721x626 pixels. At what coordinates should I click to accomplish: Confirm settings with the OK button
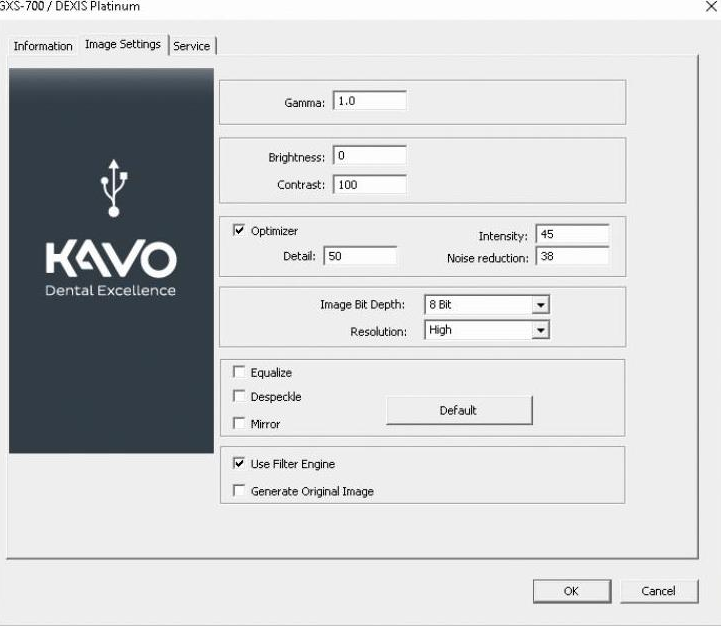tap(571, 591)
